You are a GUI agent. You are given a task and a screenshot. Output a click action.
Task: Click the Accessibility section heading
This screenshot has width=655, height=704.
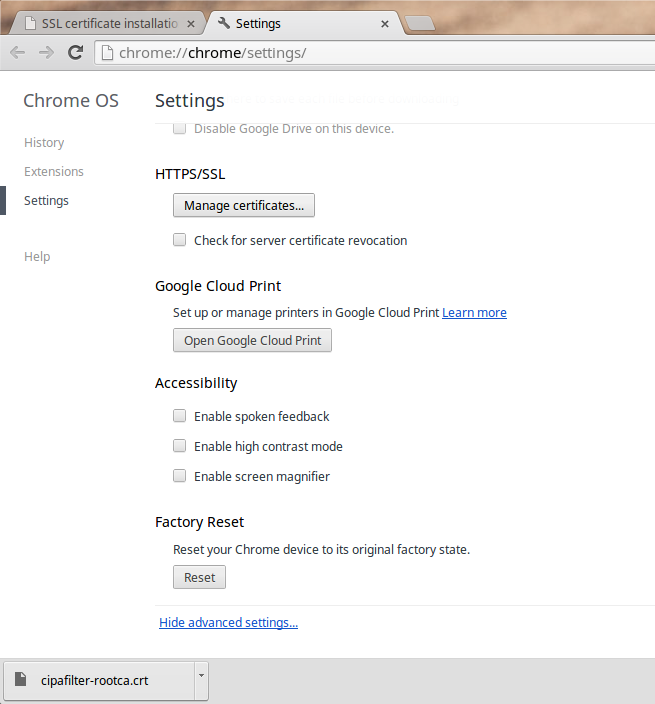196,383
